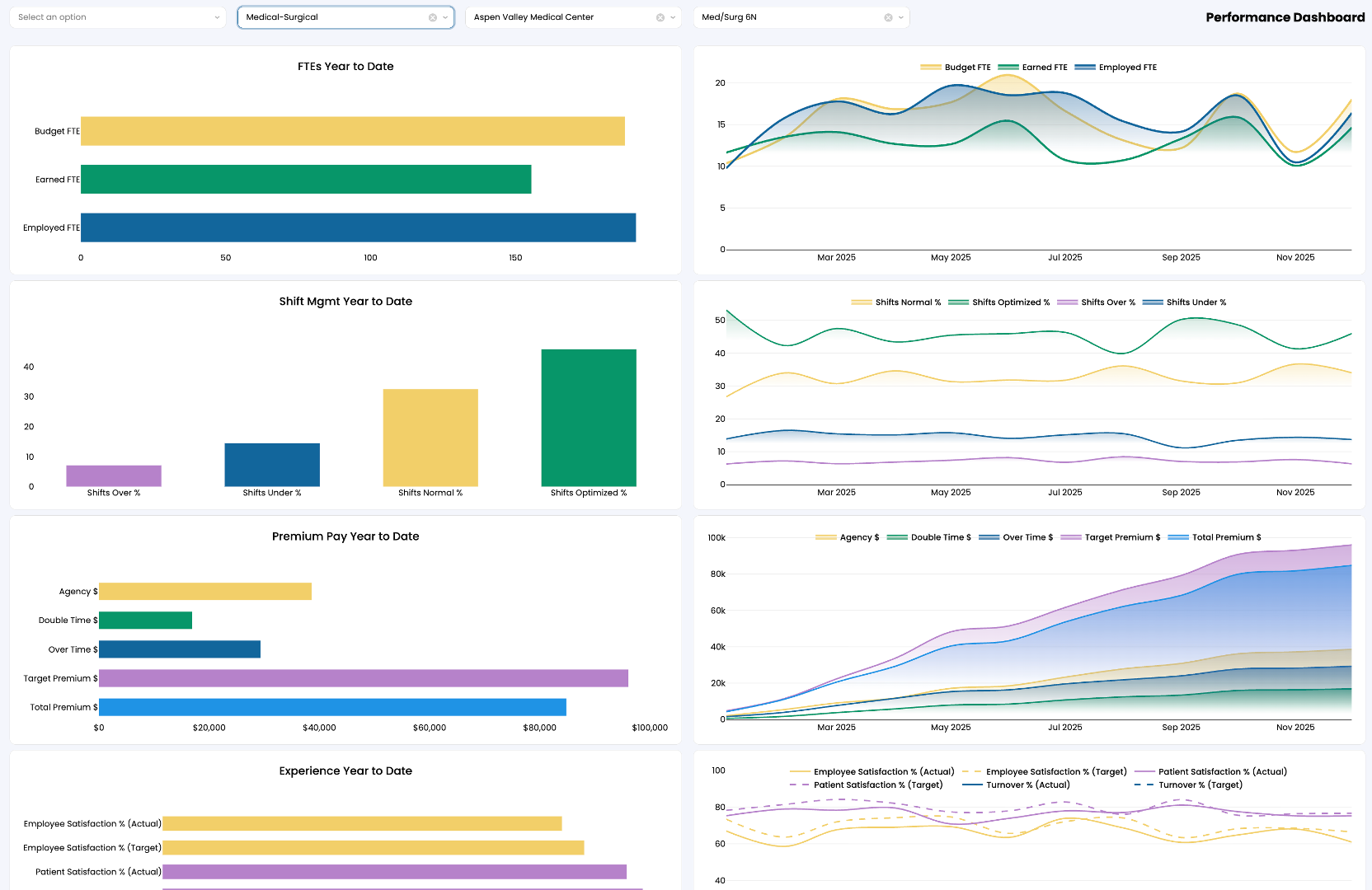The image size is (1372, 890).
Task: Clear the Aspen Valley Medical Center filter
Action: click(659, 16)
